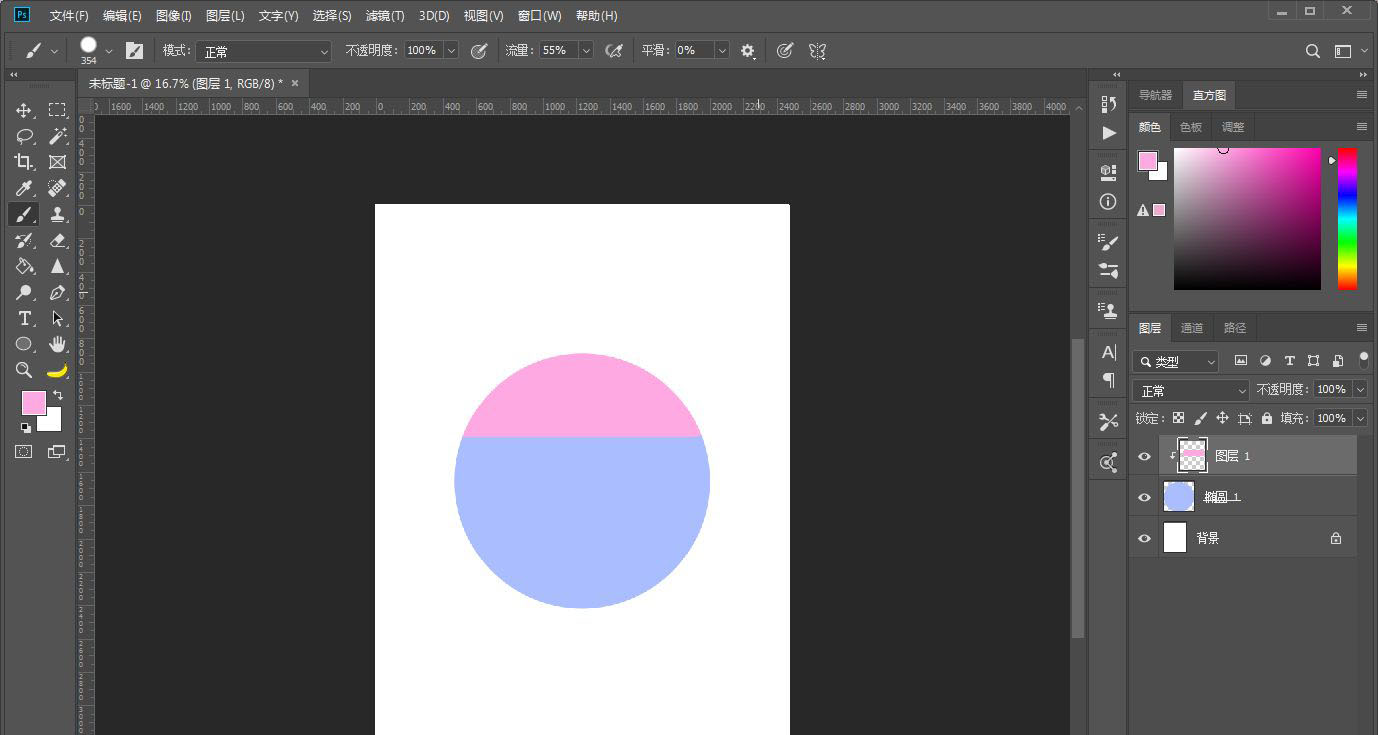Open the 文件(F) menu

pyautogui.click(x=69, y=16)
